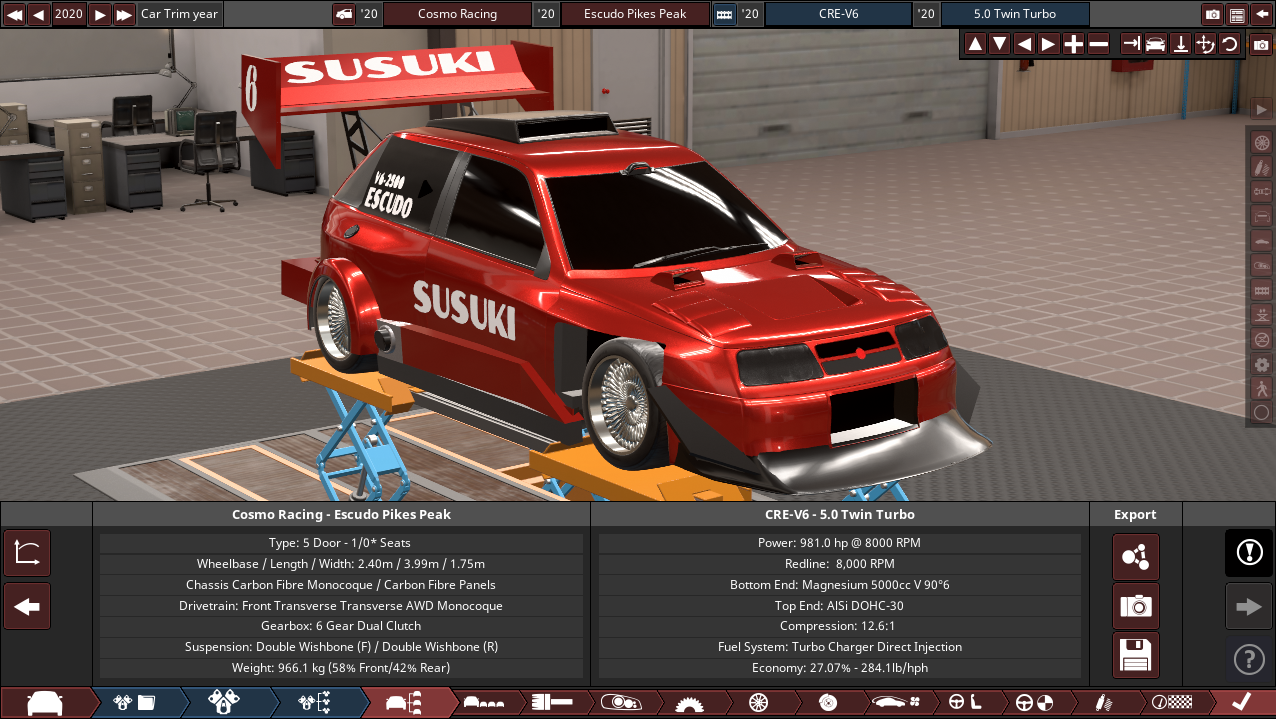Rotate camera left with left arrow

click(1023, 44)
